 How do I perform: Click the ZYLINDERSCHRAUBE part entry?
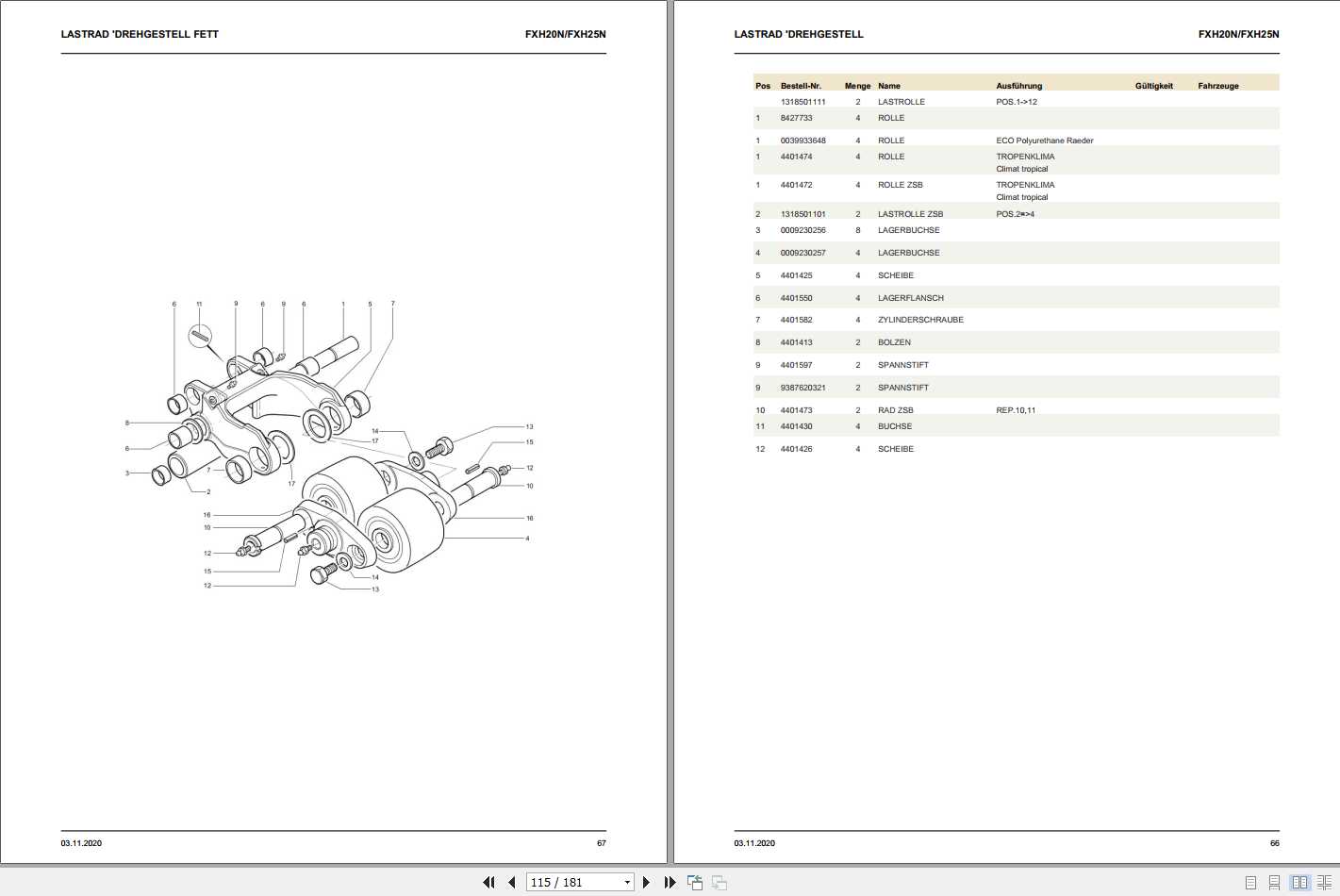pyautogui.click(x=920, y=320)
